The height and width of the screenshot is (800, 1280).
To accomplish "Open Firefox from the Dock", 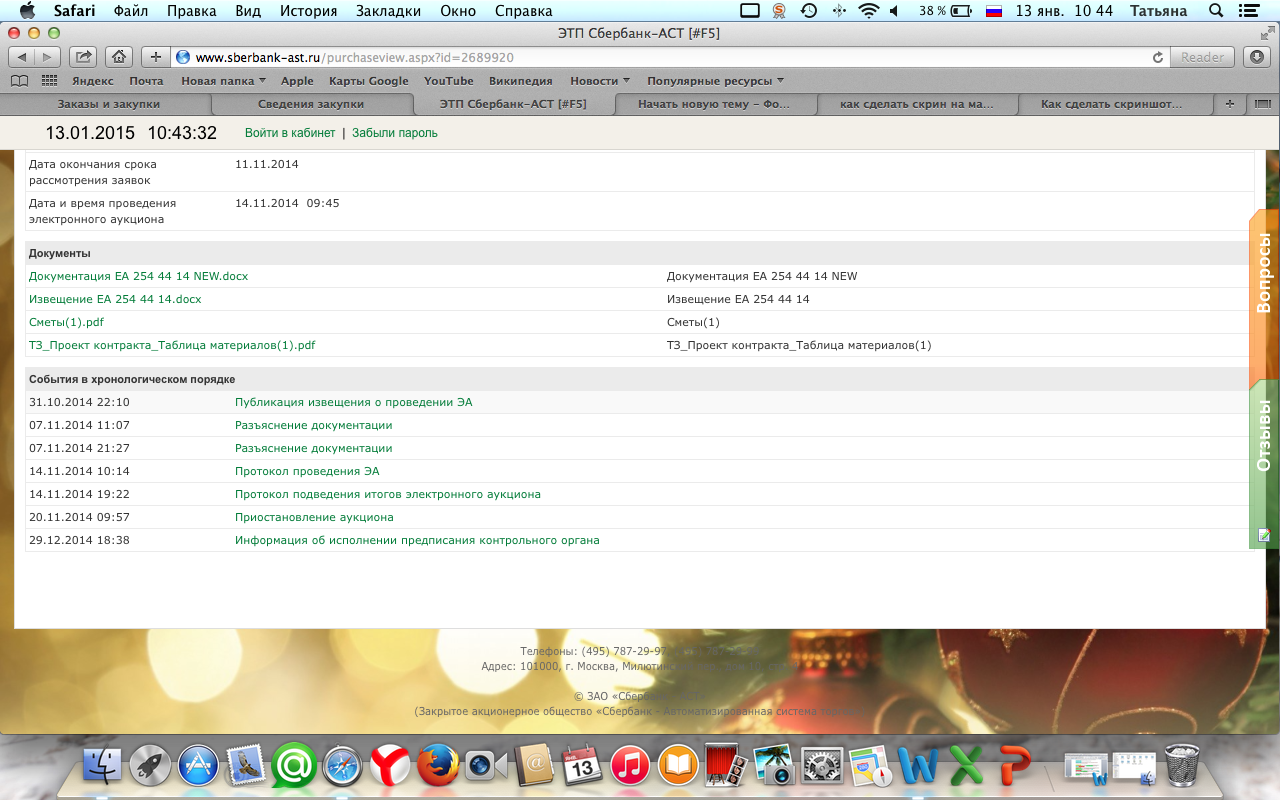I will [438, 767].
